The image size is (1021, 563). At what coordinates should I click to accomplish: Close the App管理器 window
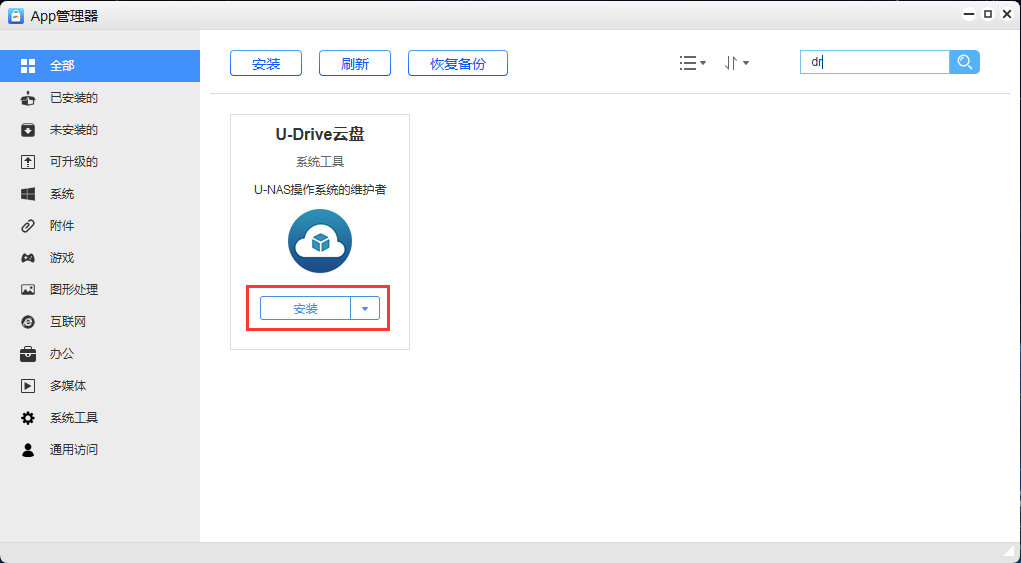(1007, 14)
